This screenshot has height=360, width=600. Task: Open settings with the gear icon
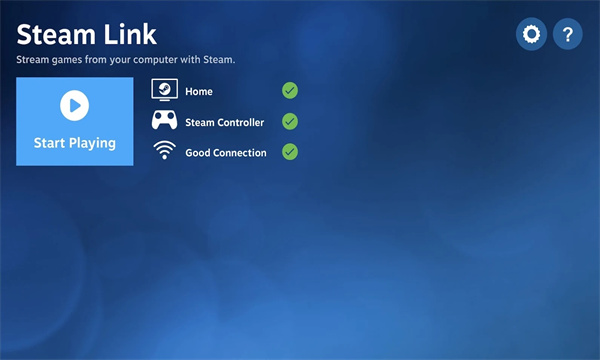coord(531,34)
